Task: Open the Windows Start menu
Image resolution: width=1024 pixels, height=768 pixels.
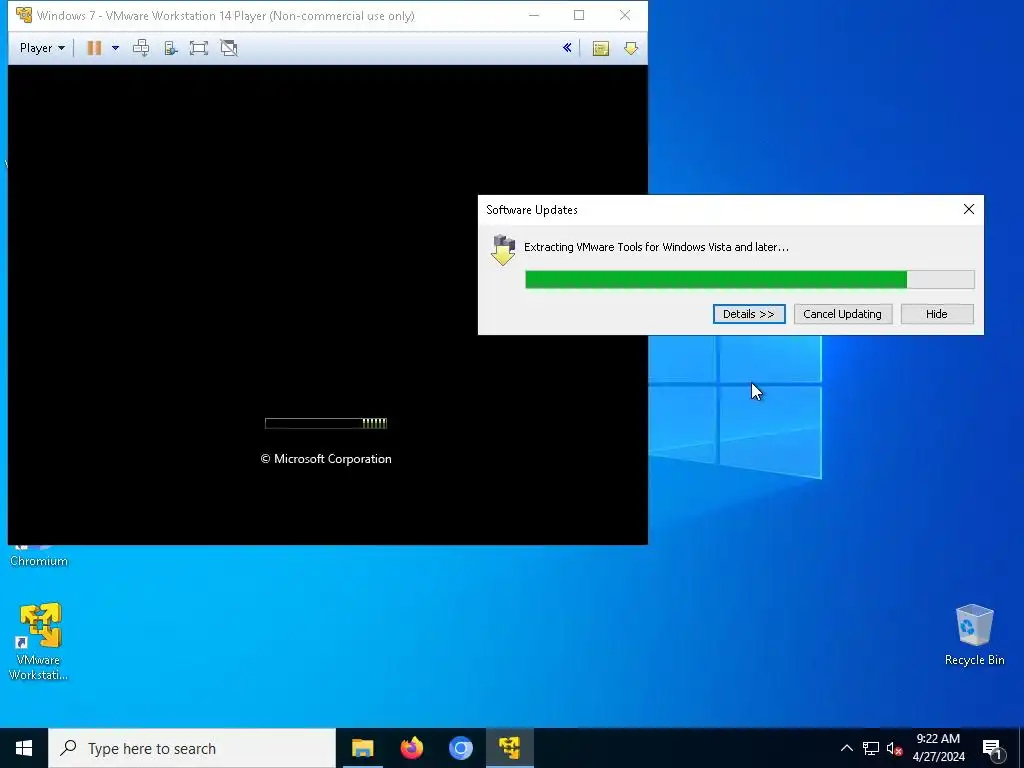Action: tap(24, 748)
